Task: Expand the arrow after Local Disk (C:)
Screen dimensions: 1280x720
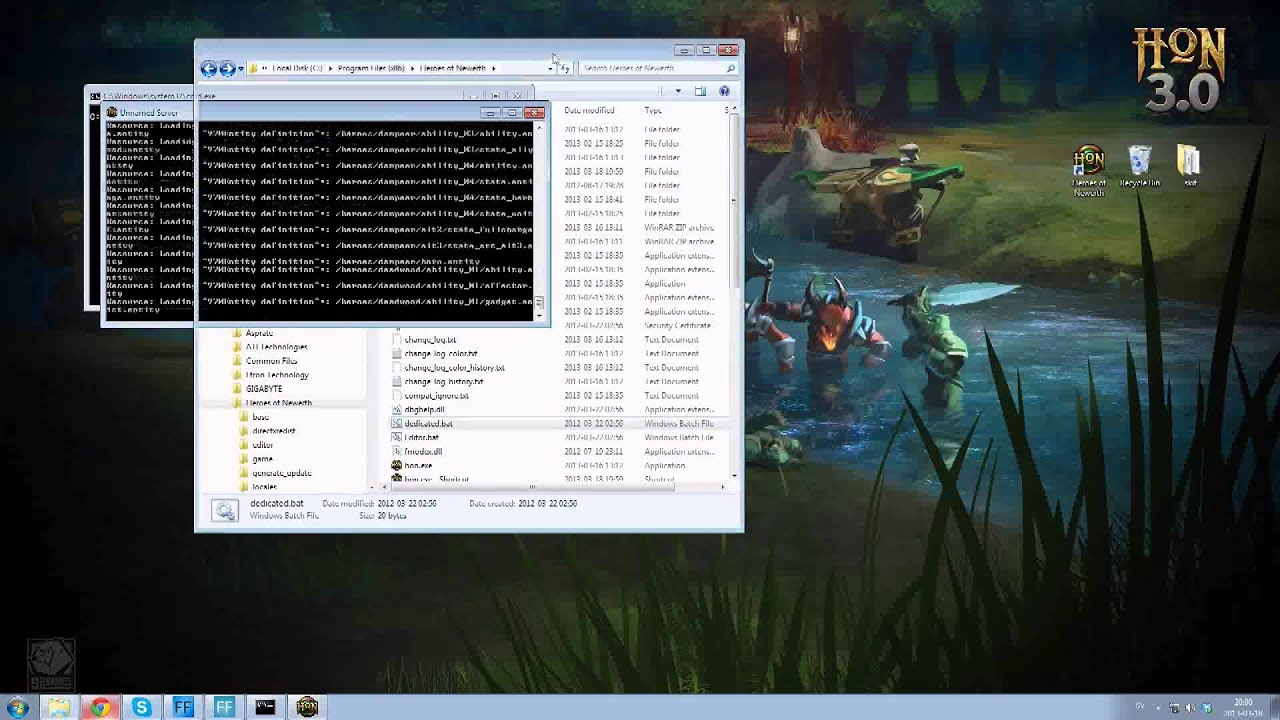Action: click(x=330, y=68)
